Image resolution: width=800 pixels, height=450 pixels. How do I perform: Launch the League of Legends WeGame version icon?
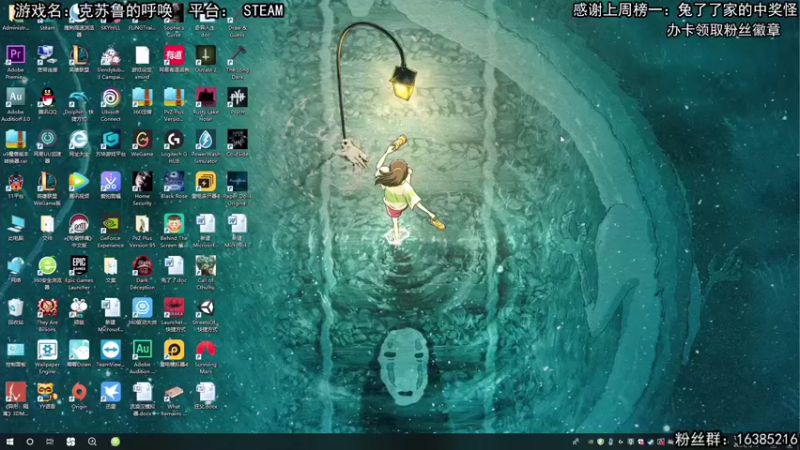click(x=47, y=182)
